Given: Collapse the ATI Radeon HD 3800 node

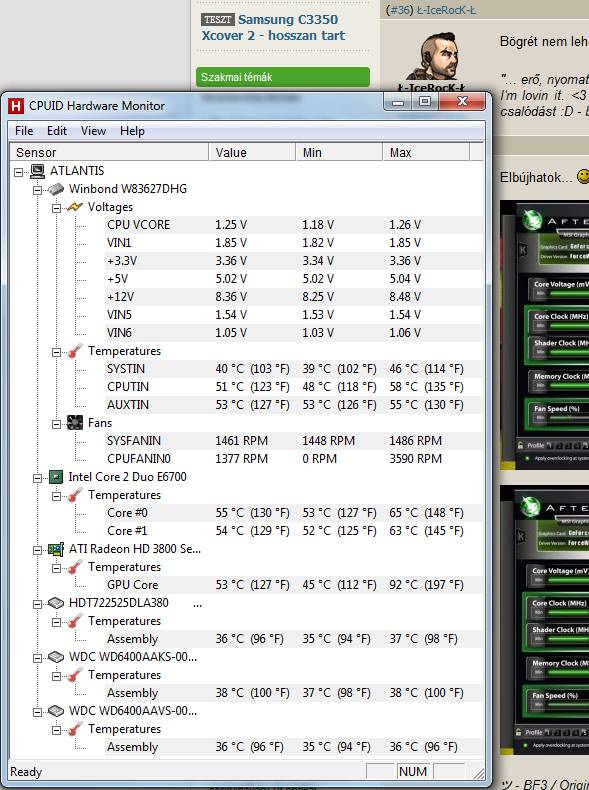Looking at the screenshot, I should pyautogui.click(x=37, y=550).
